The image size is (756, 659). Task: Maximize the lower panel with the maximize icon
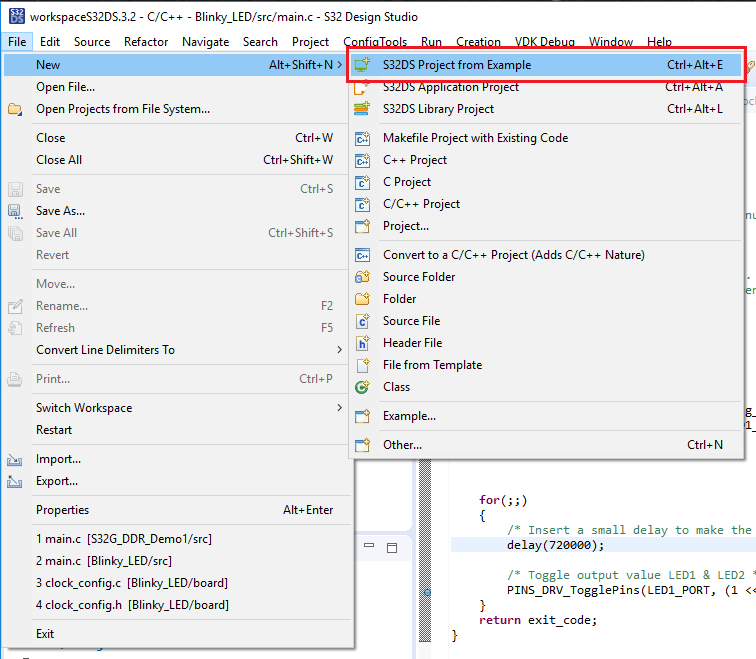click(x=392, y=548)
